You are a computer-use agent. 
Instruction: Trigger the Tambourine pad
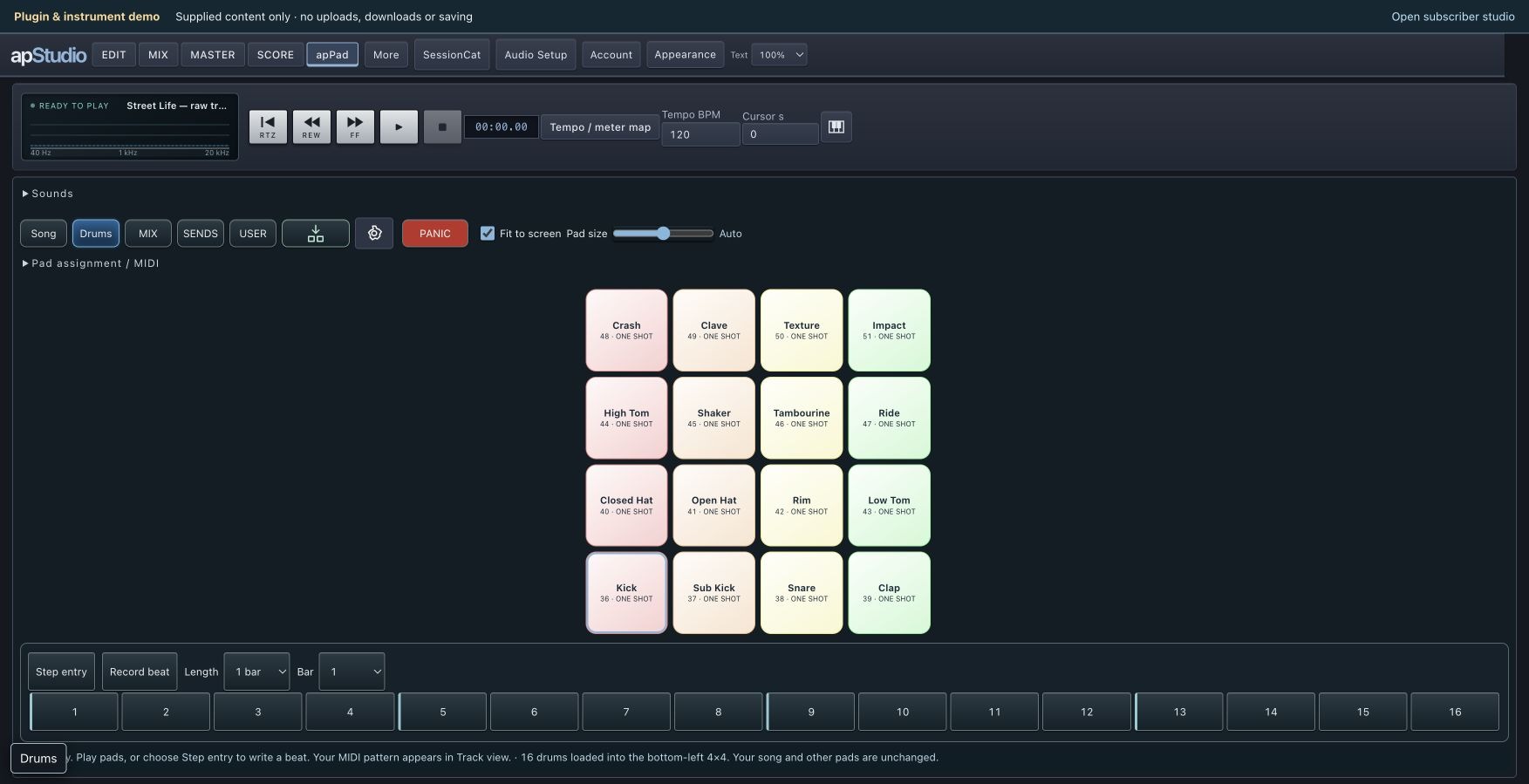(x=802, y=418)
